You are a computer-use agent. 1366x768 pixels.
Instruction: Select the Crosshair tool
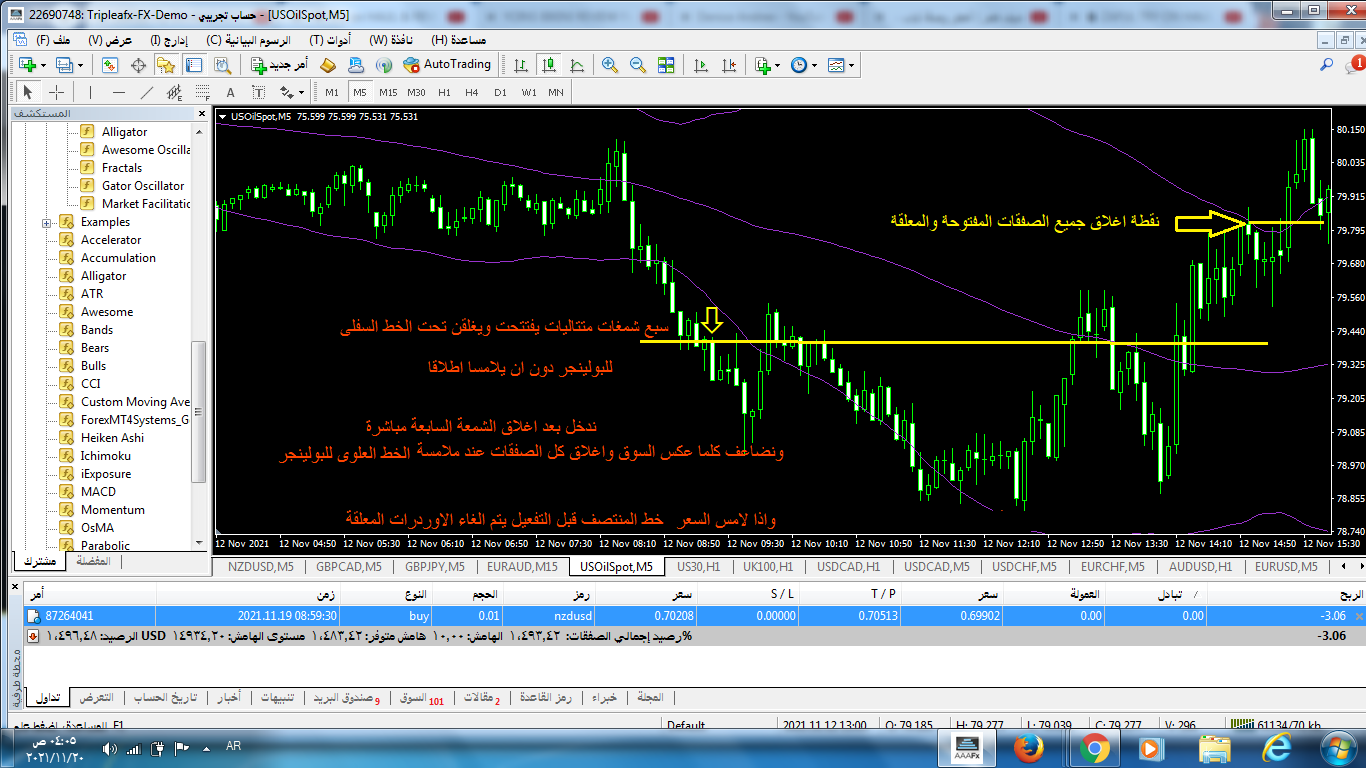[x=57, y=93]
